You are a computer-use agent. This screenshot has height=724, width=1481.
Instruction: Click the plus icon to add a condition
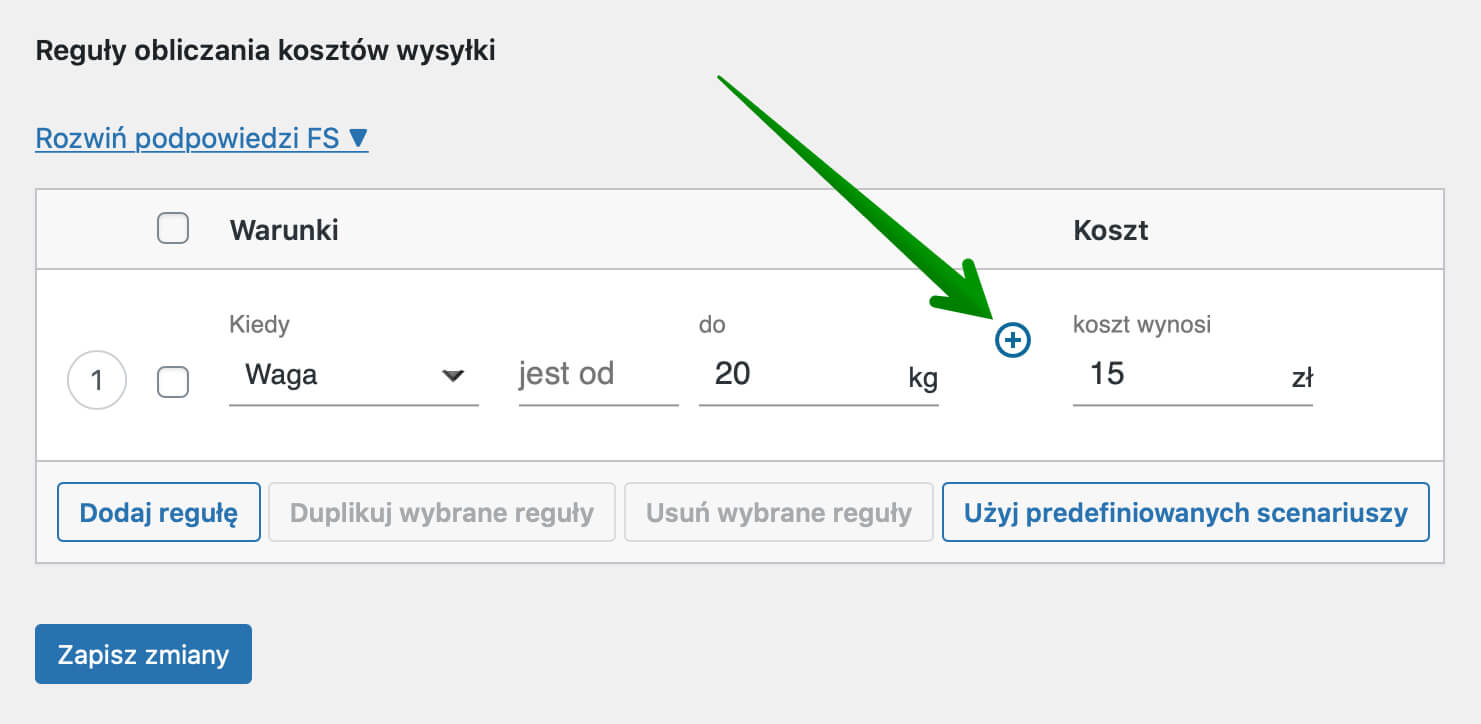tap(1013, 341)
